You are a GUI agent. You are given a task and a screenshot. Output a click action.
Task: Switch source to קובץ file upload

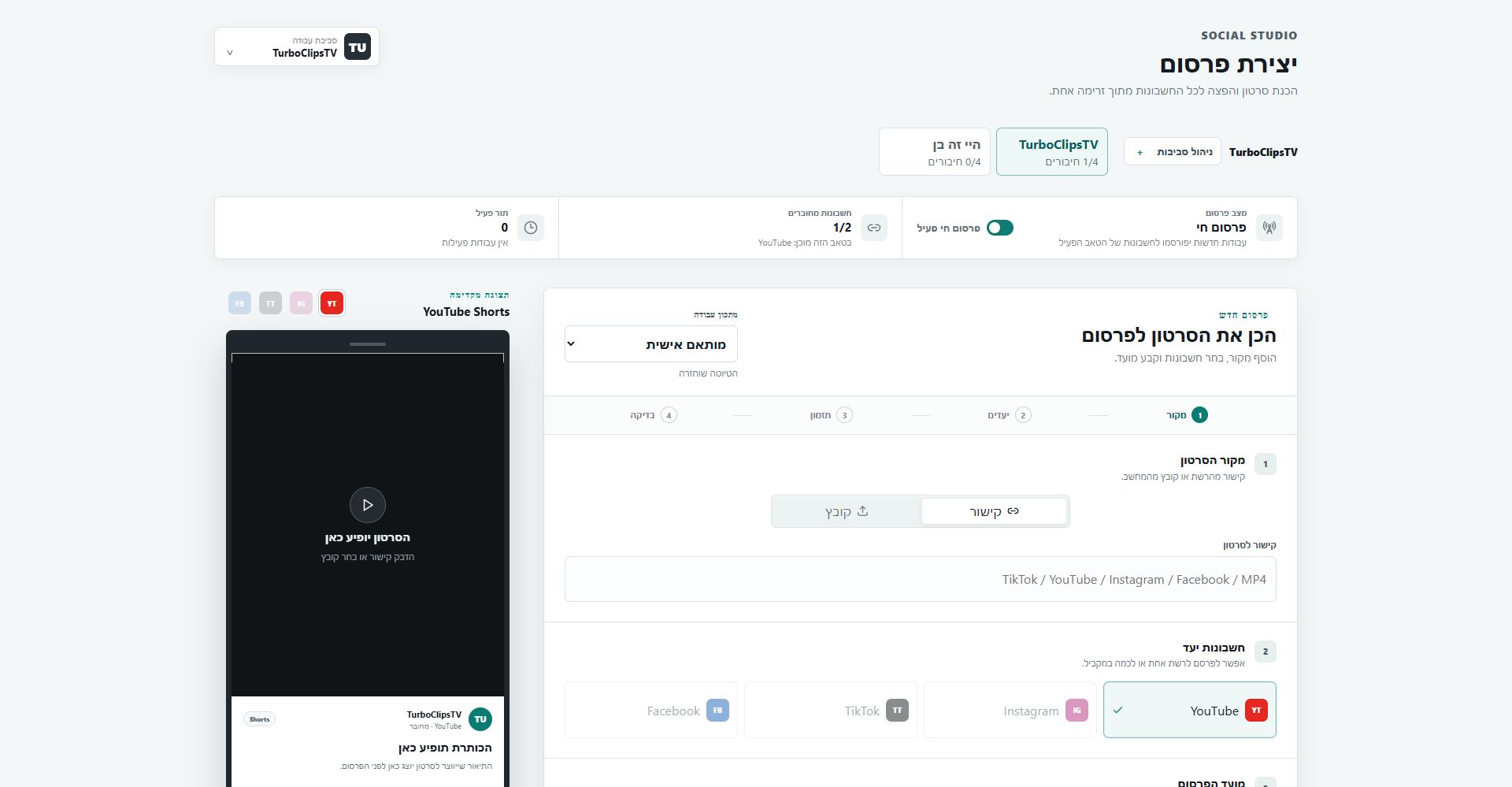847,511
